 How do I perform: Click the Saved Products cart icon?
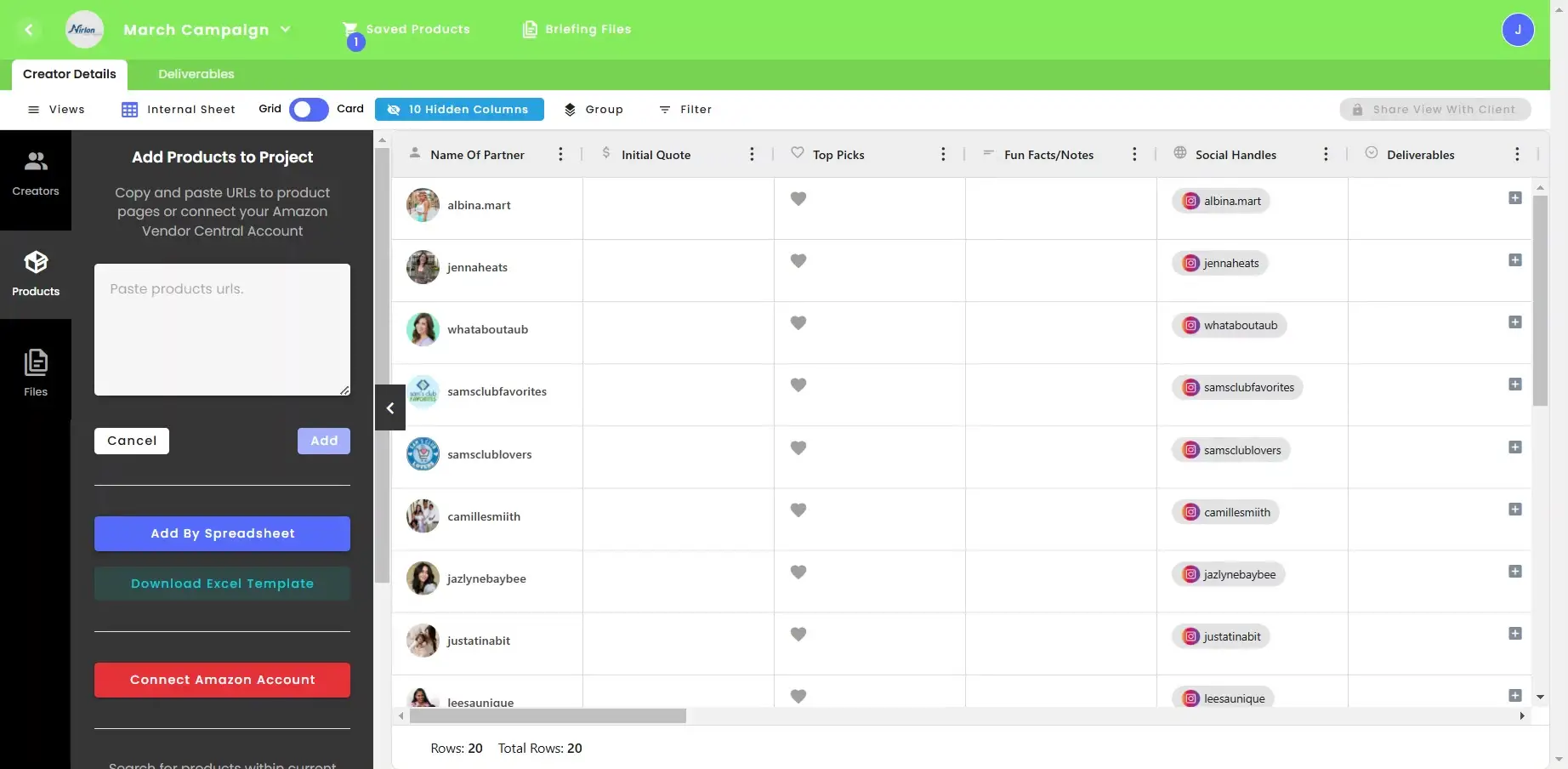pos(351,26)
